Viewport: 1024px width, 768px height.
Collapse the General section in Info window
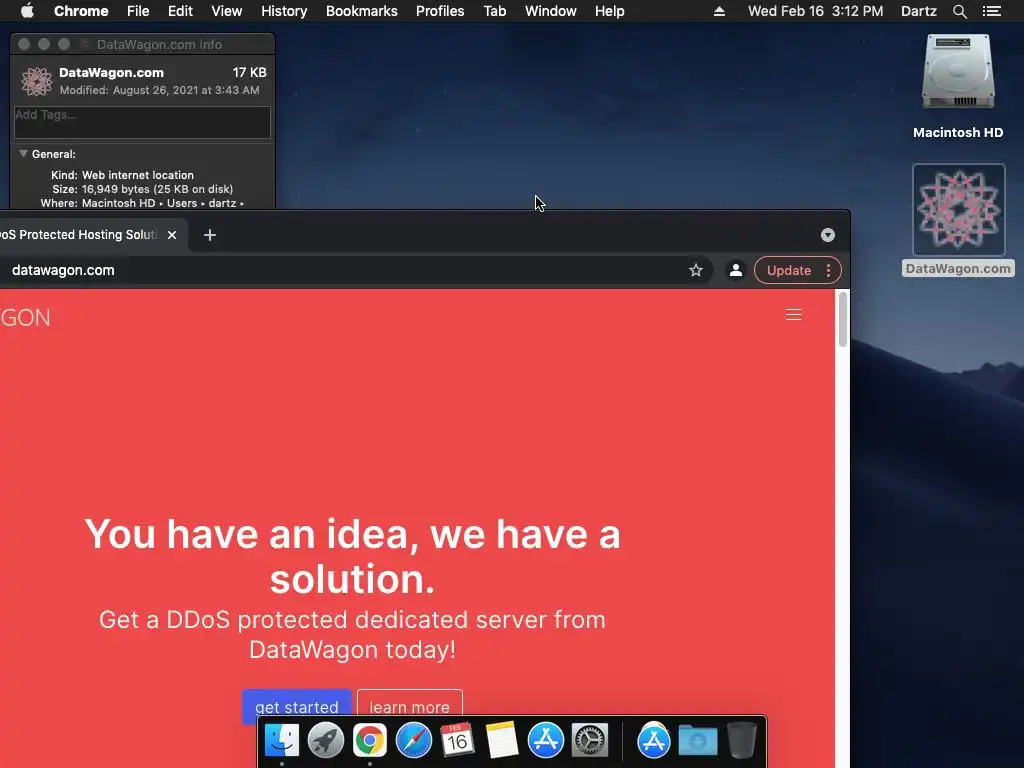pos(23,154)
